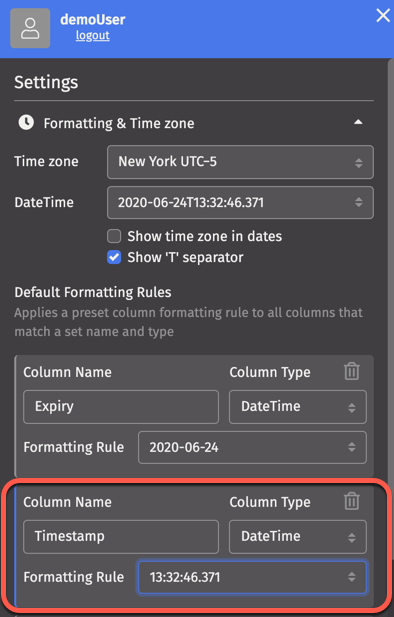Image resolution: width=394 pixels, height=617 pixels.
Task: Open the Time zone dropdown showing New York
Action: (x=240, y=162)
